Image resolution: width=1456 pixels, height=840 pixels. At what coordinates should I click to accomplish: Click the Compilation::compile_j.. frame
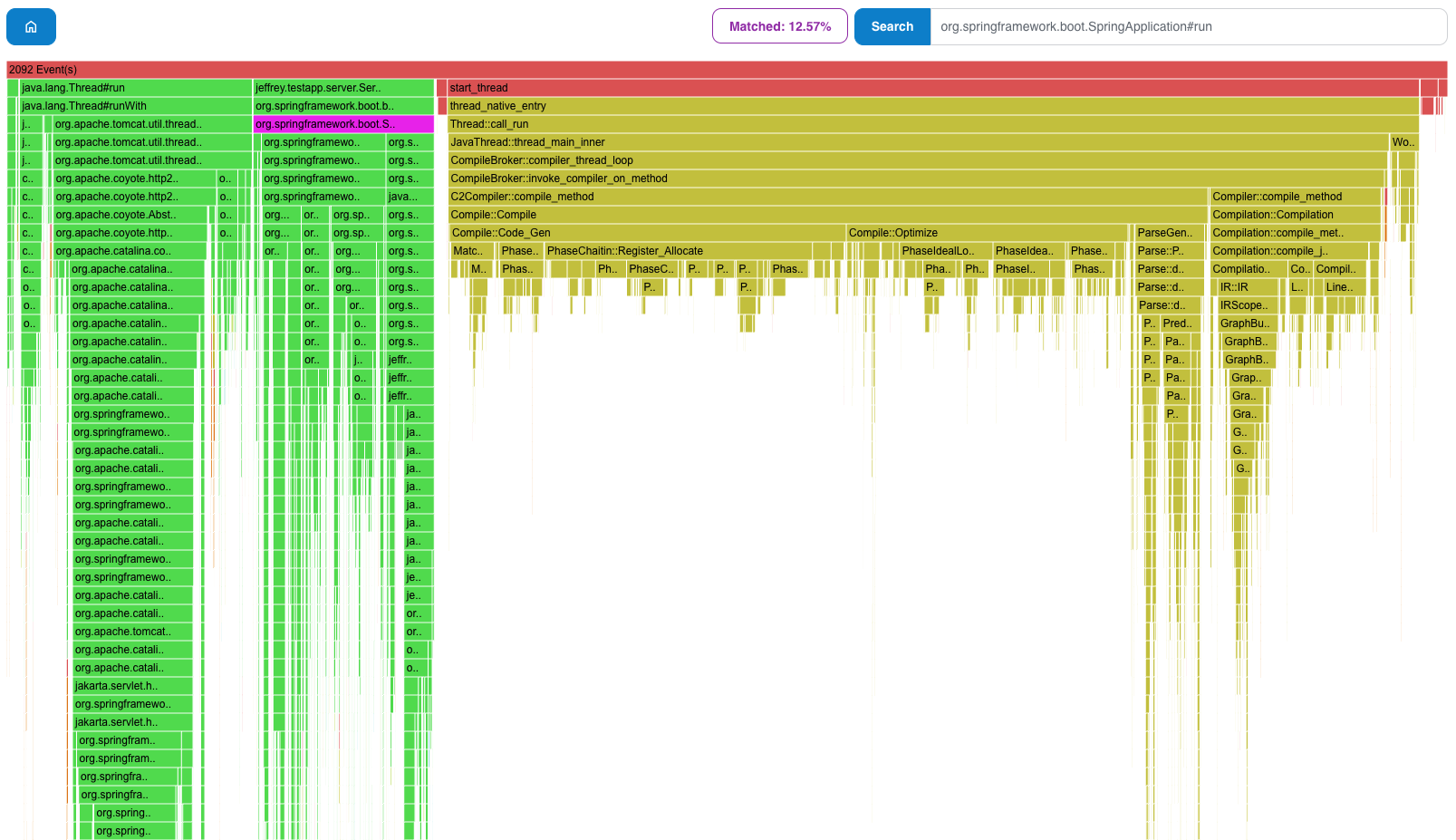pos(1289,251)
